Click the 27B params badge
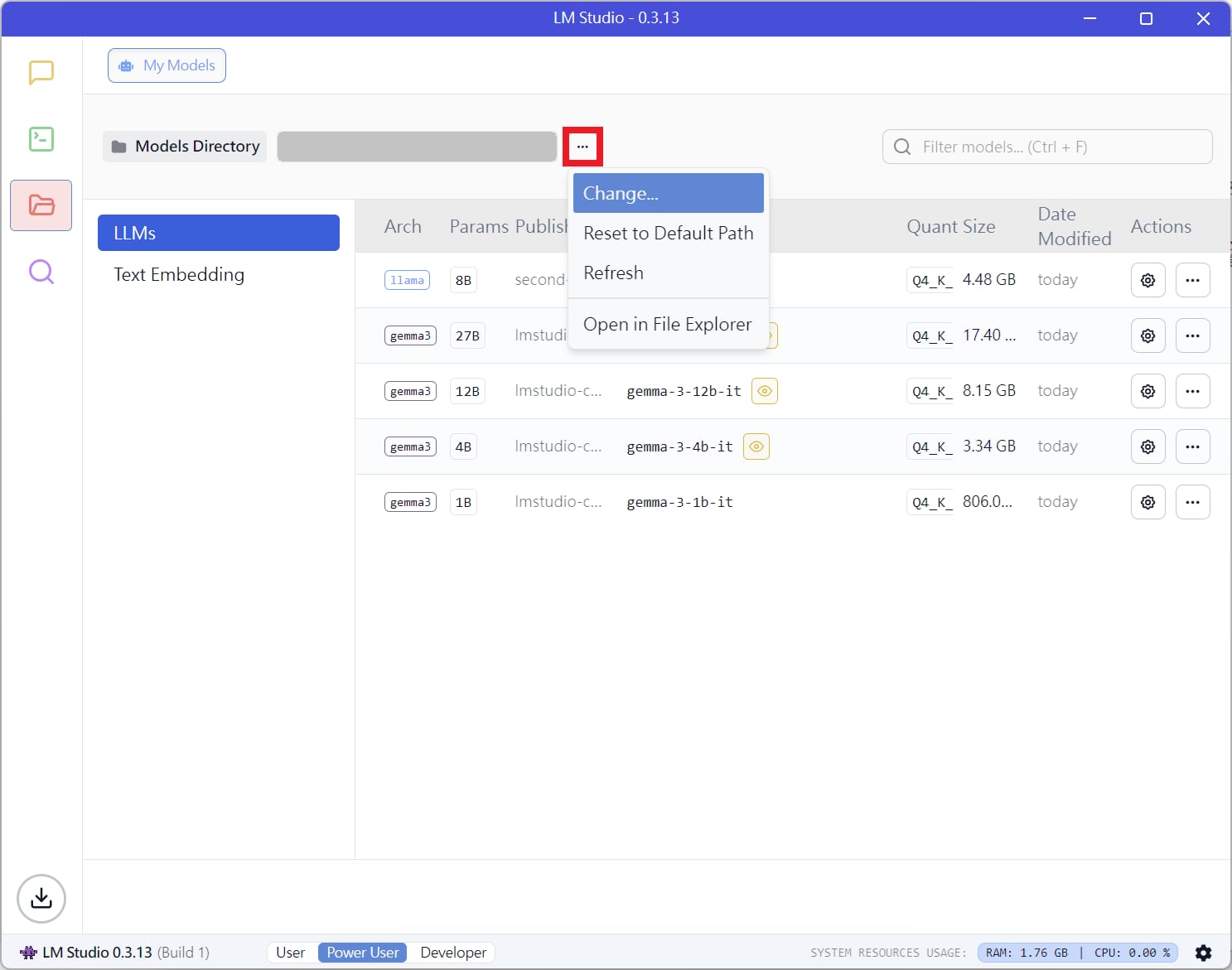Screen dimensions: 1232x970 [x=467, y=335]
